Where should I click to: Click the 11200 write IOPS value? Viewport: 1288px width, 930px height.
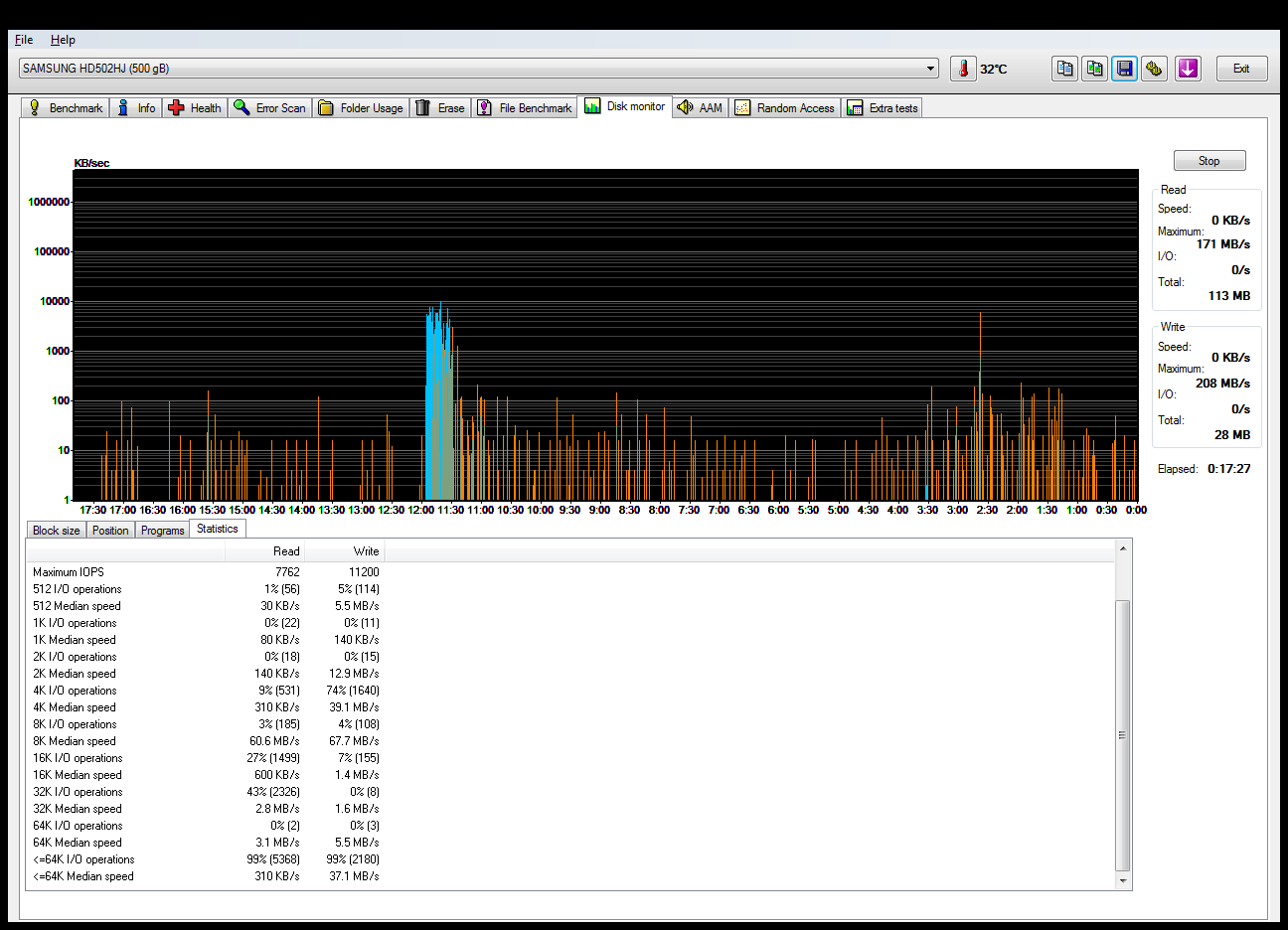pyautogui.click(x=364, y=572)
